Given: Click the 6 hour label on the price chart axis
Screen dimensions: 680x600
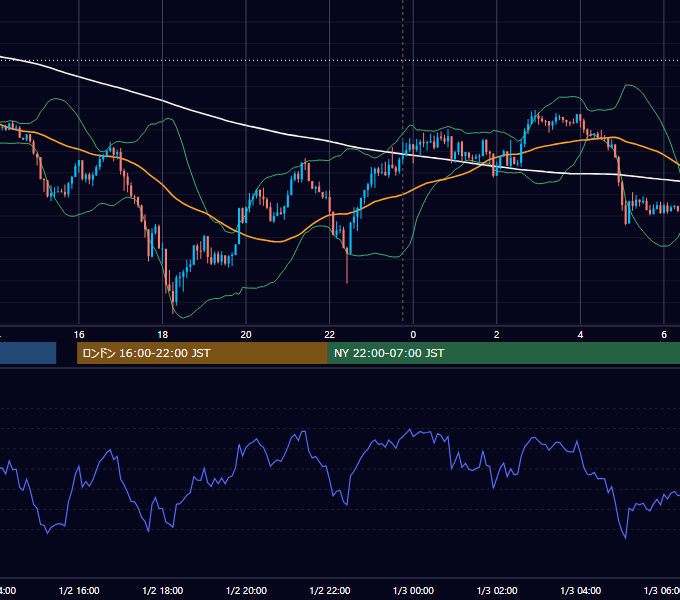Looking at the screenshot, I should coord(664,335).
